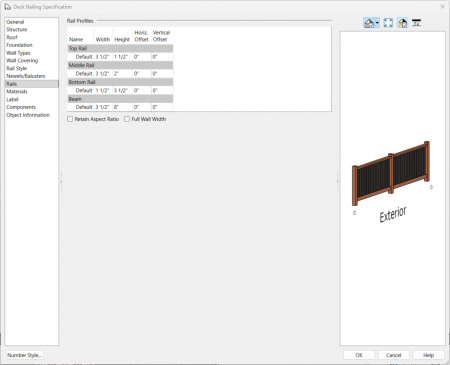Click the Beam width cell 3 1/2"
The width and height of the screenshot is (450, 365).
click(x=103, y=107)
